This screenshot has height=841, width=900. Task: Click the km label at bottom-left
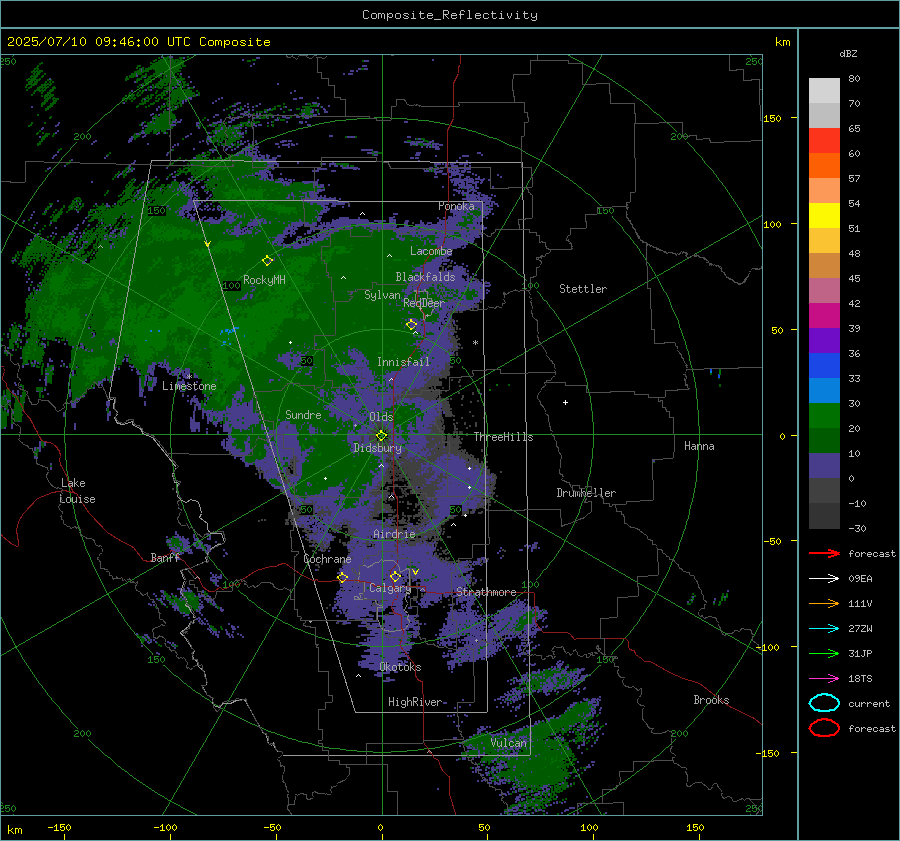(14, 830)
